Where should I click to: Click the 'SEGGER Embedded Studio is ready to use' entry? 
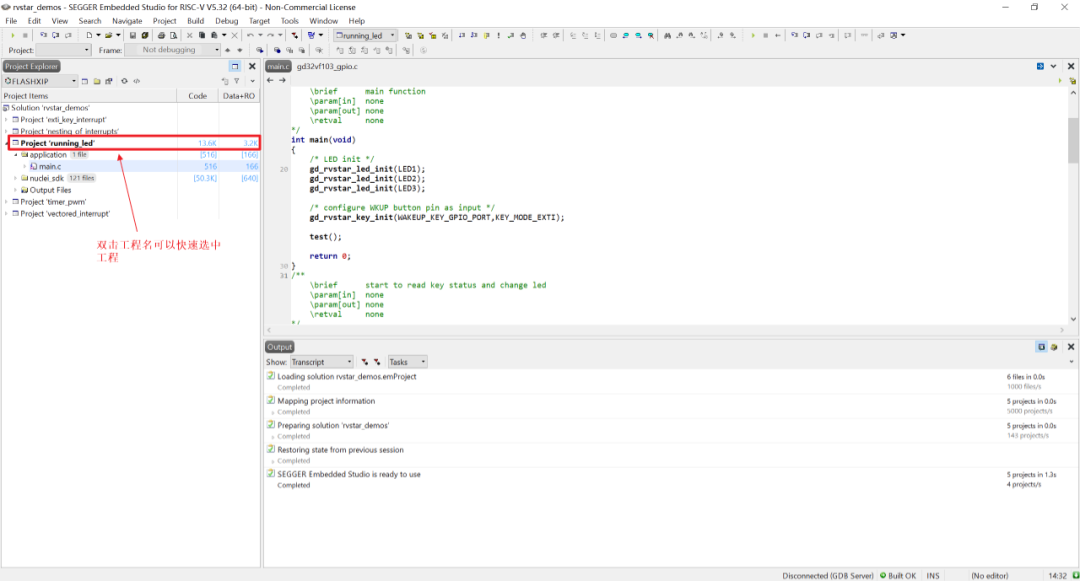(x=349, y=475)
